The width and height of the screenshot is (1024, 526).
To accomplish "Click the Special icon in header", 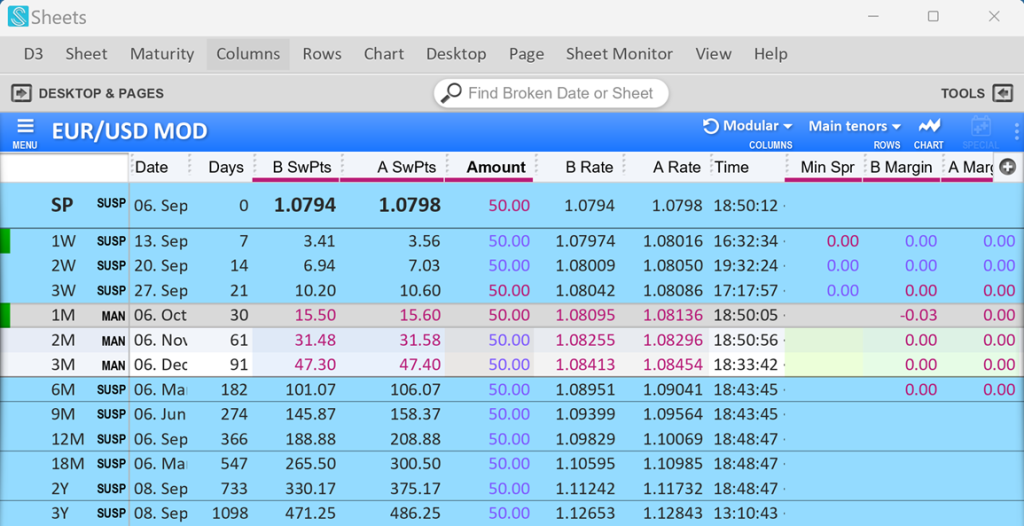I will [980, 127].
